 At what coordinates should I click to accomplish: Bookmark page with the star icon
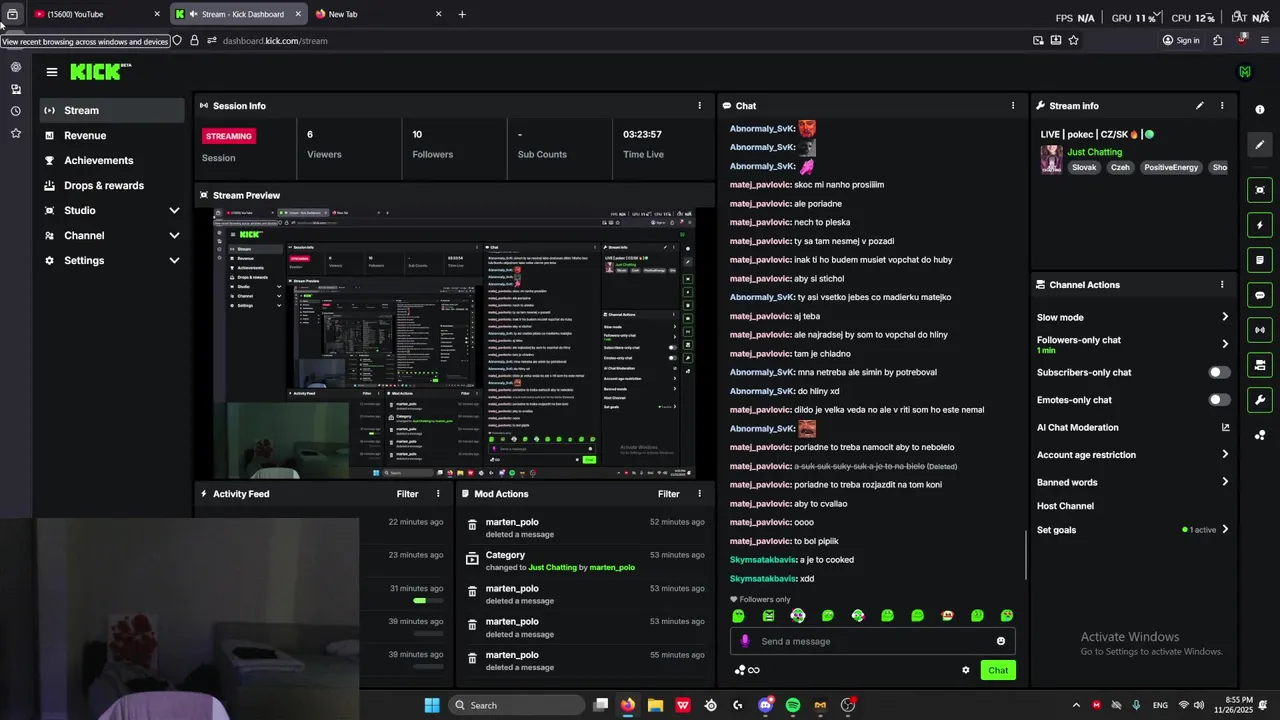click(x=1073, y=40)
